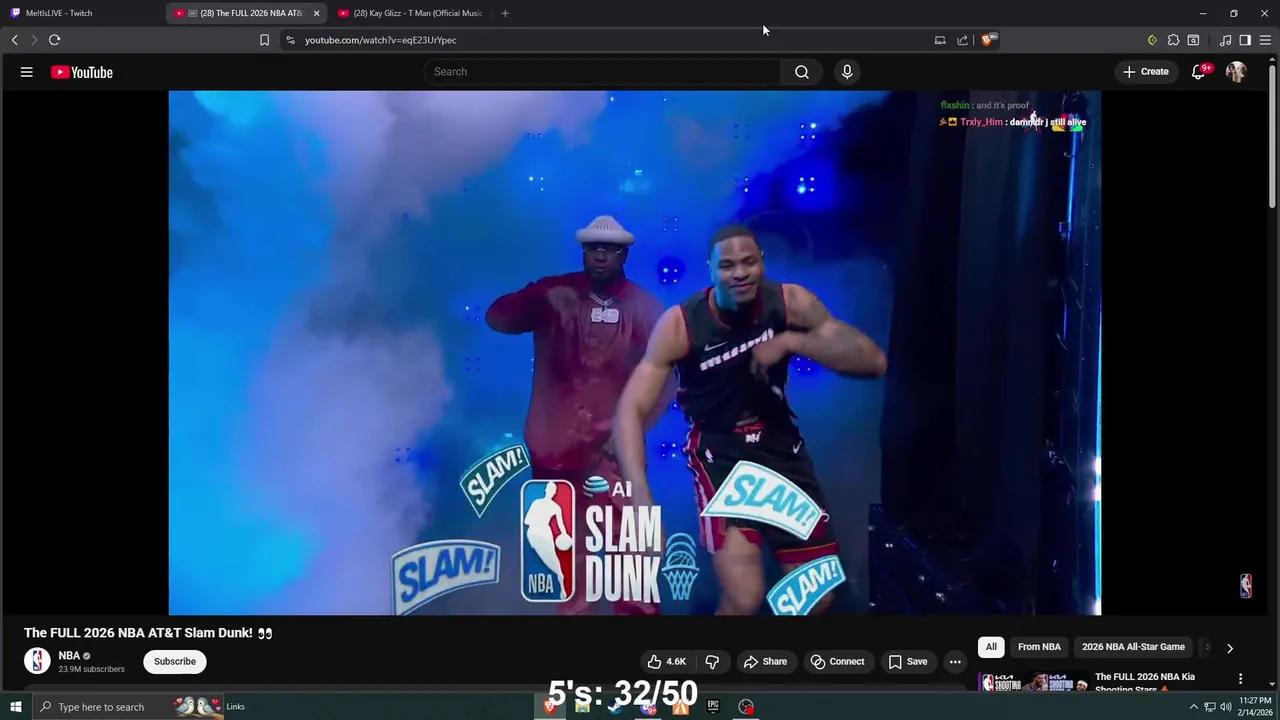
Task: Click the music note playlist icon
Action: [1225, 40]
